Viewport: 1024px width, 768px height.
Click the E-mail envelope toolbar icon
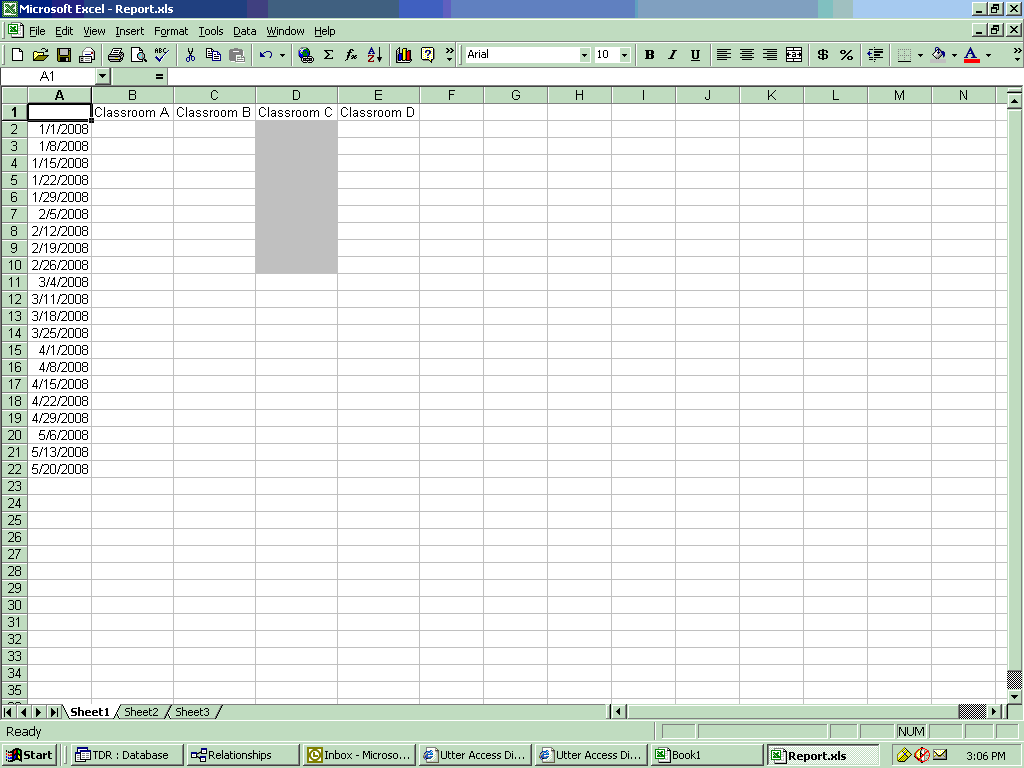click(87, 55)
